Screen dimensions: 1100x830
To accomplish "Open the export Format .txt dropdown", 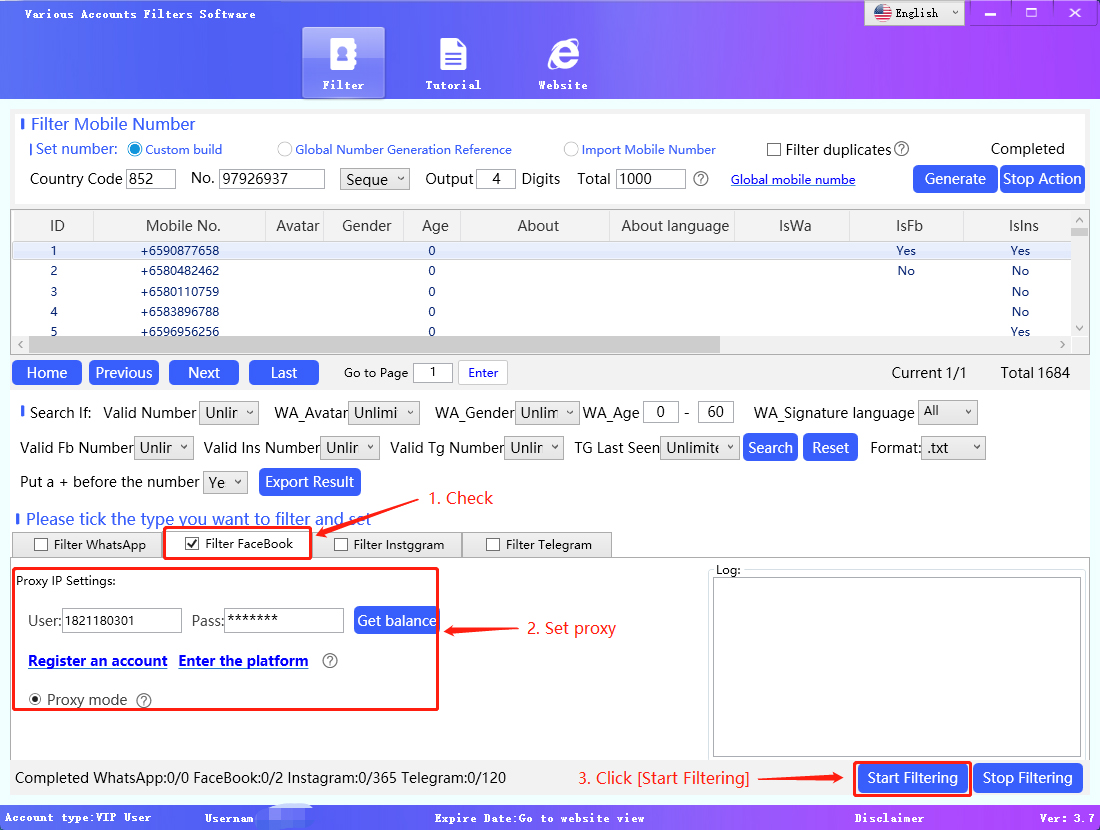I will (953, 448).
